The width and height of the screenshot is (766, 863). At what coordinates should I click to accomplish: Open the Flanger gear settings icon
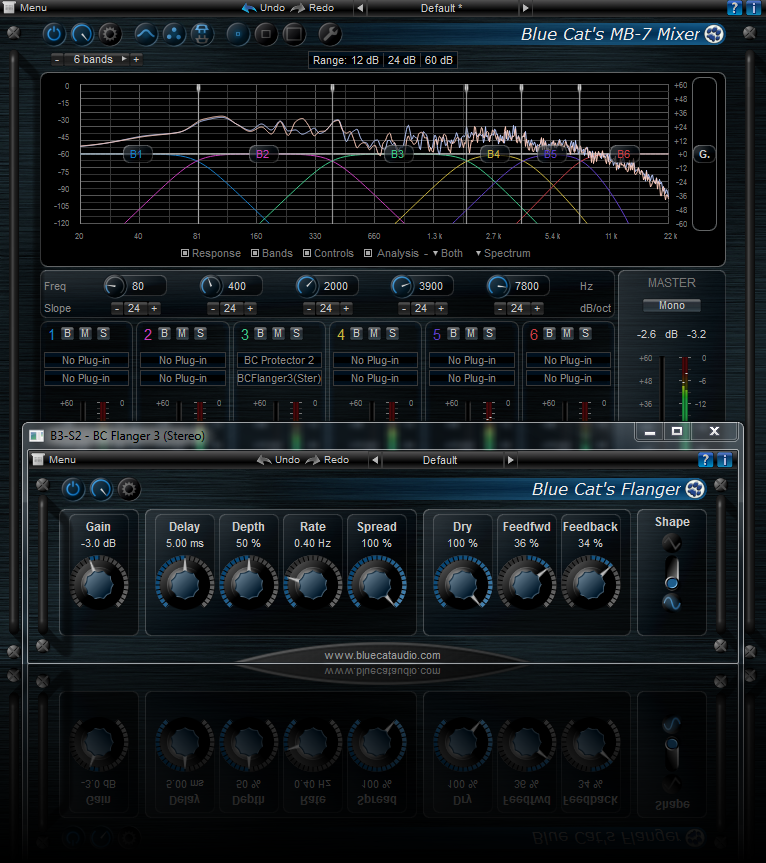point(129,489)
